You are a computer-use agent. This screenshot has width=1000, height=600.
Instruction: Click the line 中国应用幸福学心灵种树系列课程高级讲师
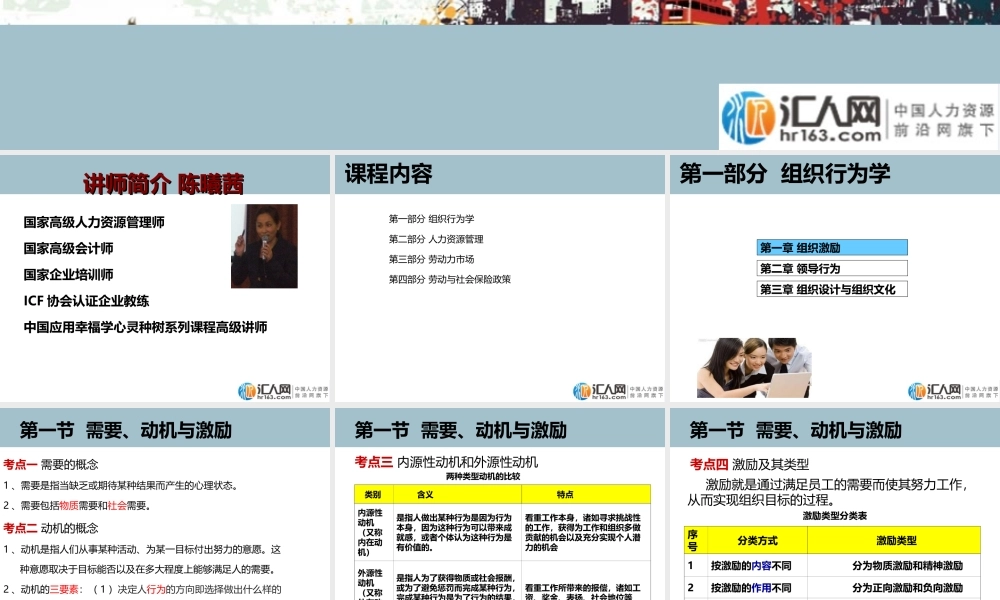click(145, 327)
